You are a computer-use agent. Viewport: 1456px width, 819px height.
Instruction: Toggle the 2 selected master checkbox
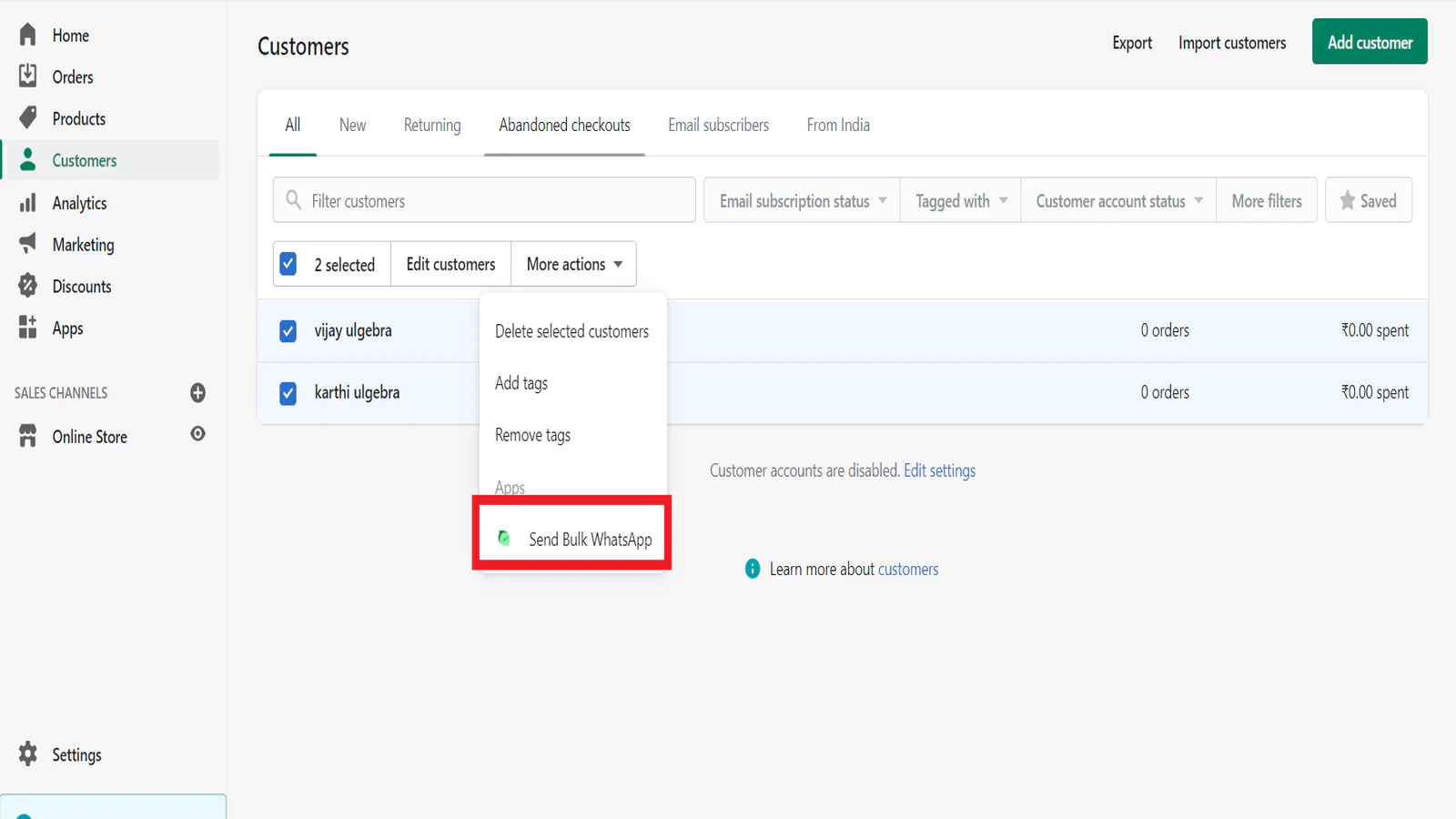pos(288,264)
